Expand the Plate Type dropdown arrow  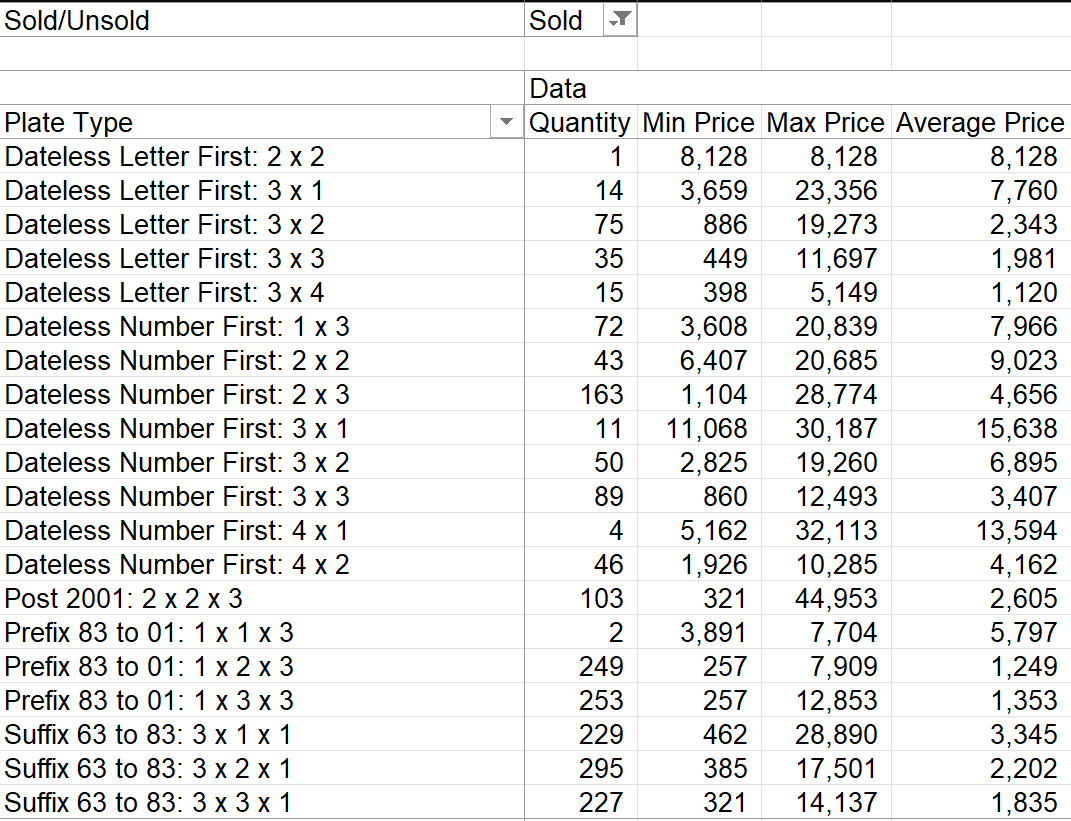point(506,123)
